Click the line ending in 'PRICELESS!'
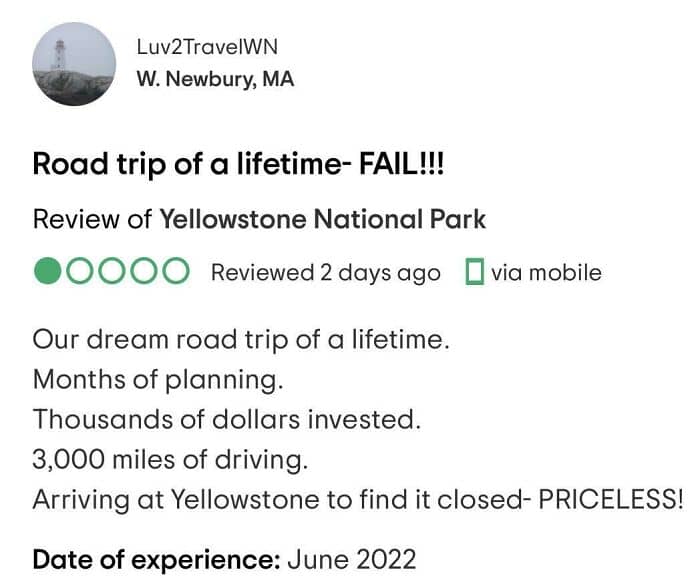The width and height of the screenshot is (700, 578). [357, 499]
